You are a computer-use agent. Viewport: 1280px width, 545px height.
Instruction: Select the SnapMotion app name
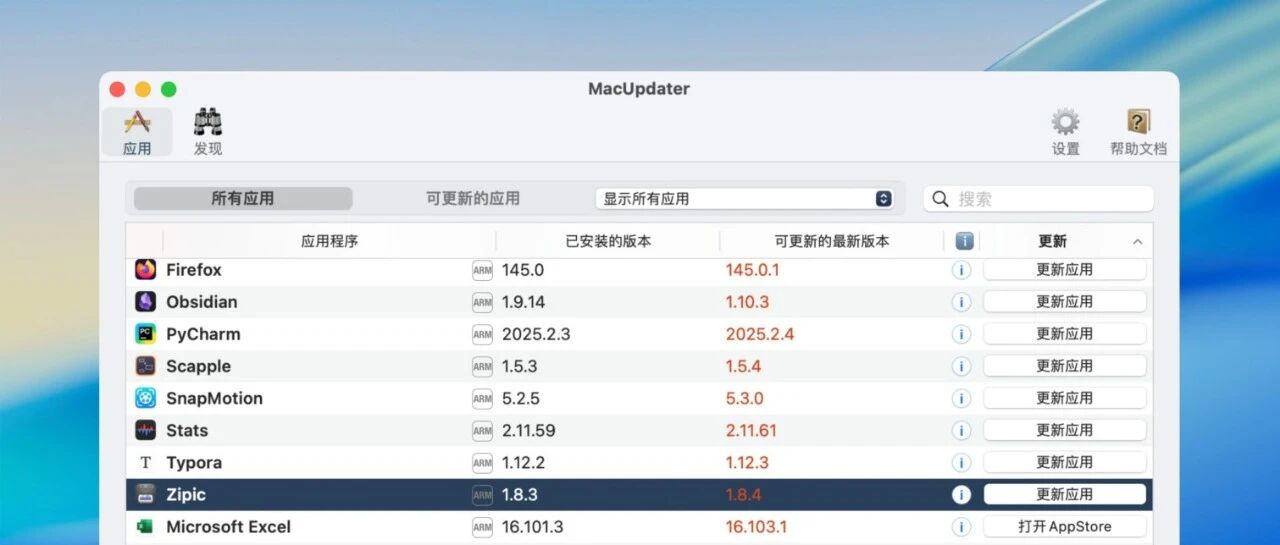pyautogui.click(x=214, y=398)
